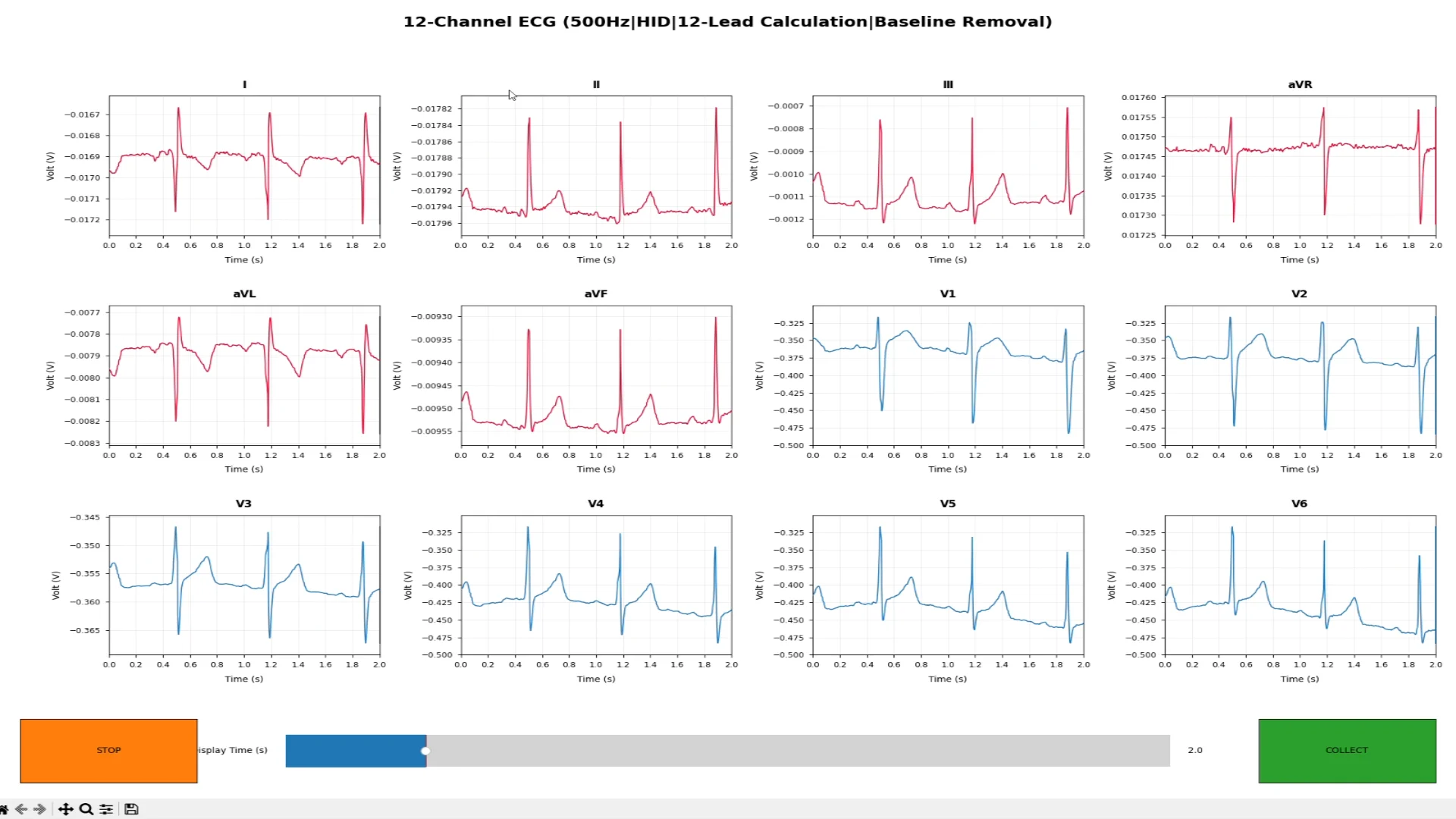Viewport: 1456px width, 819px height.
Task: Select the aVR lead plot area
Action: 1300,165
